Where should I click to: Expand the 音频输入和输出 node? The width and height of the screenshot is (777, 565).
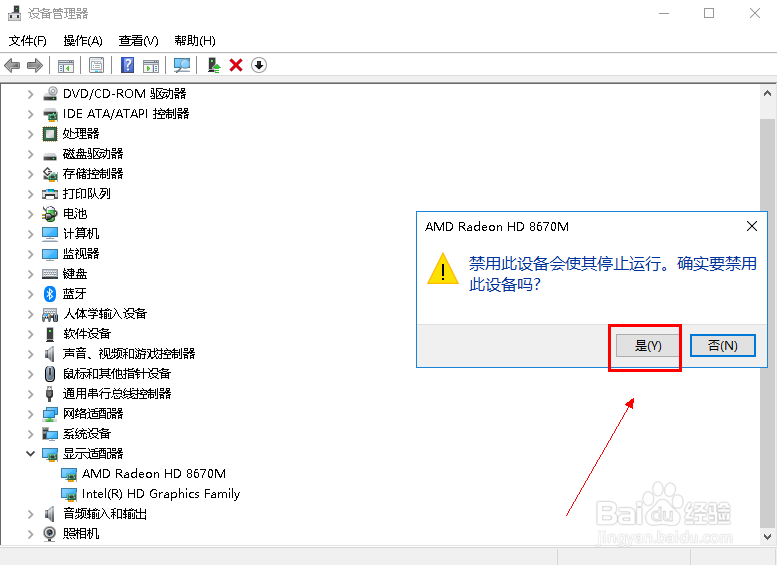[x=30, y=514]
